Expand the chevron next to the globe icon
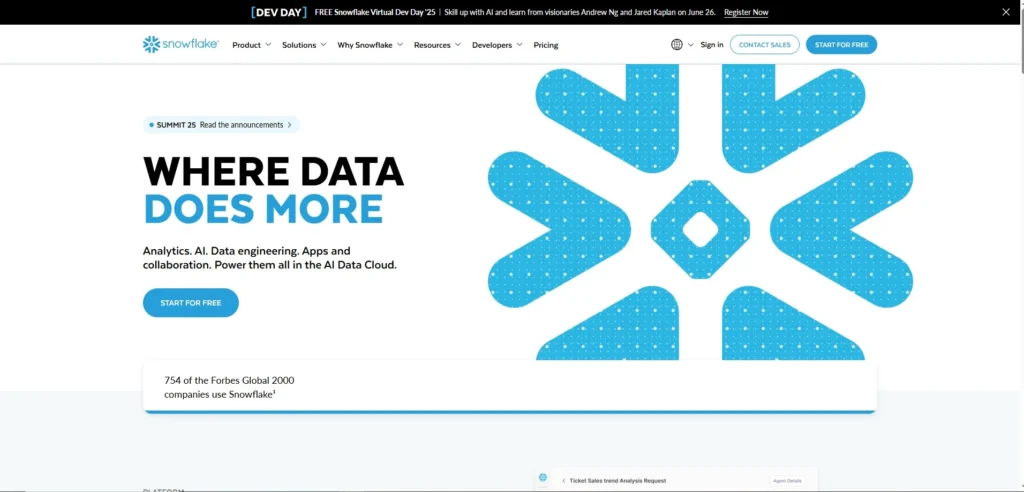This screenshot has width=1024, height=492. pos(690,44)
